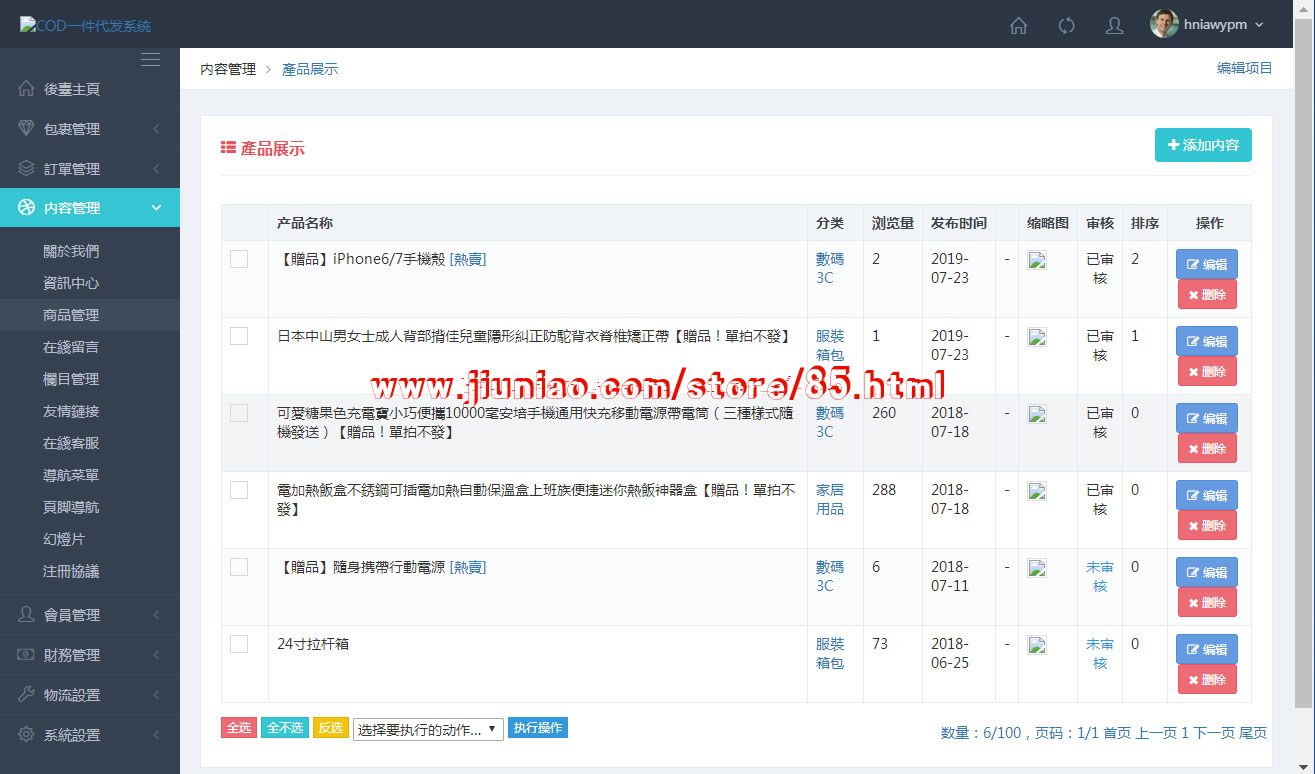
Task: Check the box for iPhone6/7手機殼 row
Action: tap(239, 259)
